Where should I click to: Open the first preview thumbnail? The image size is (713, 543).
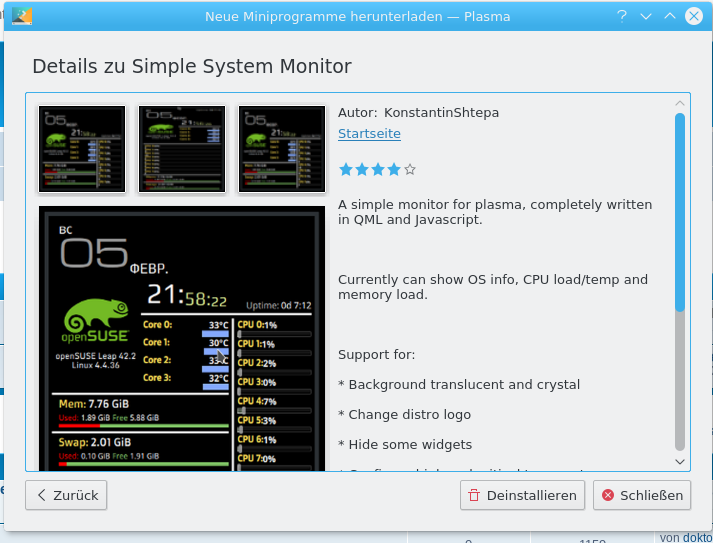(x=82, y=149)
